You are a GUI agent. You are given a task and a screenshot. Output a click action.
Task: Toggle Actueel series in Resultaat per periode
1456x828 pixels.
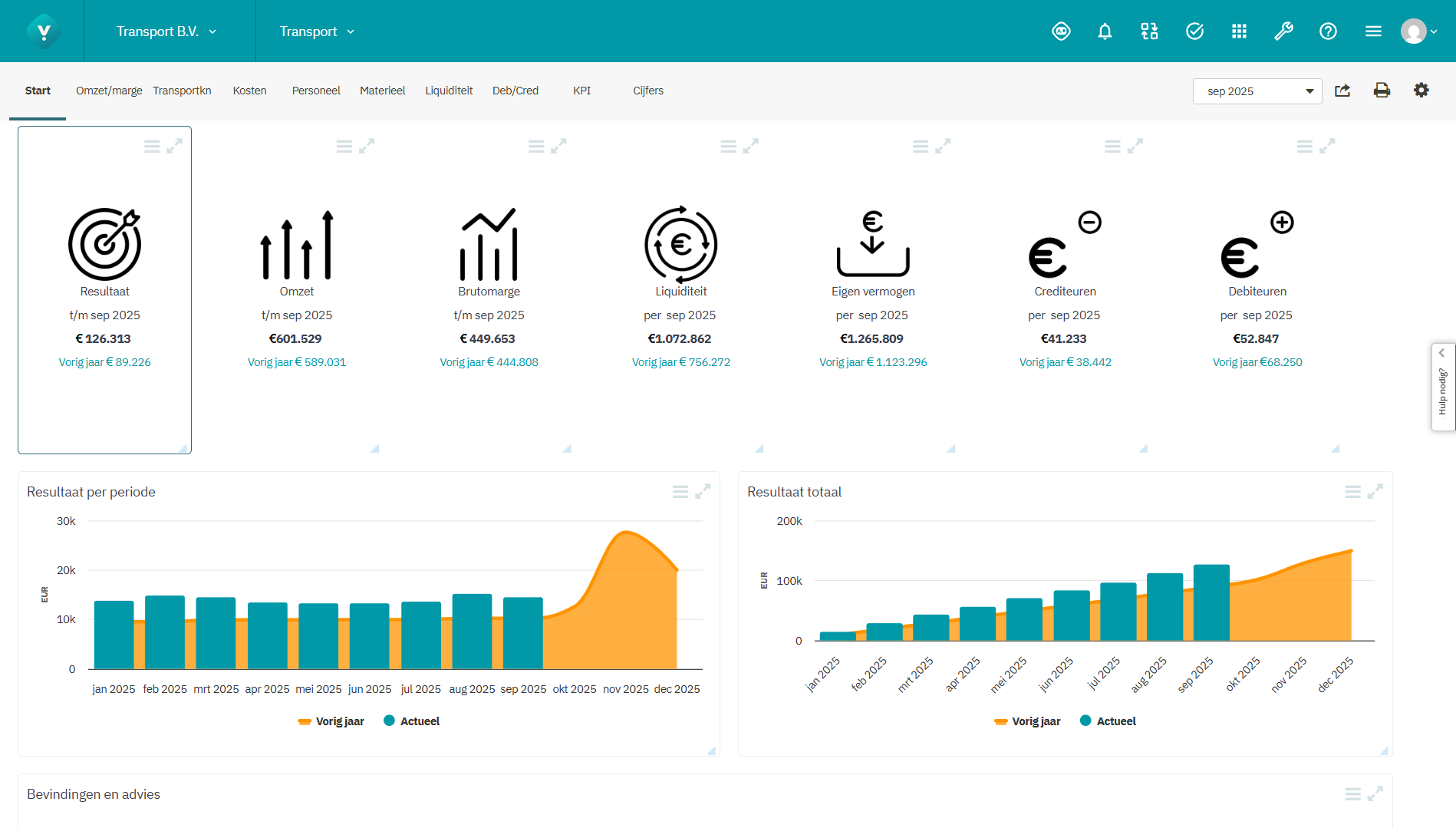click(x=412, y=721)
